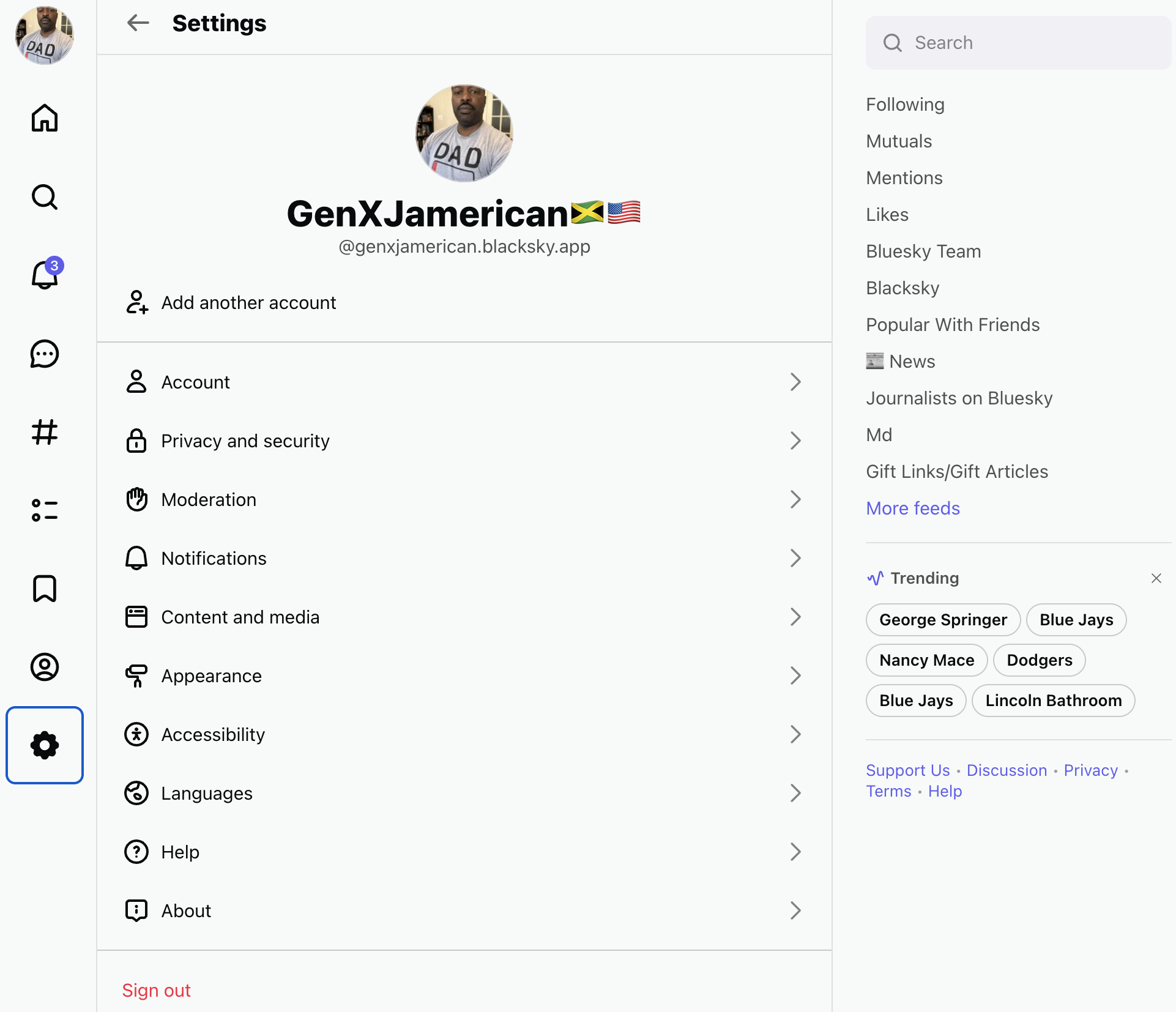The width and height of the screenshot is (1176, 1012).
Task: Open Search from the left sidebar
Action: (x=44, y=197)
